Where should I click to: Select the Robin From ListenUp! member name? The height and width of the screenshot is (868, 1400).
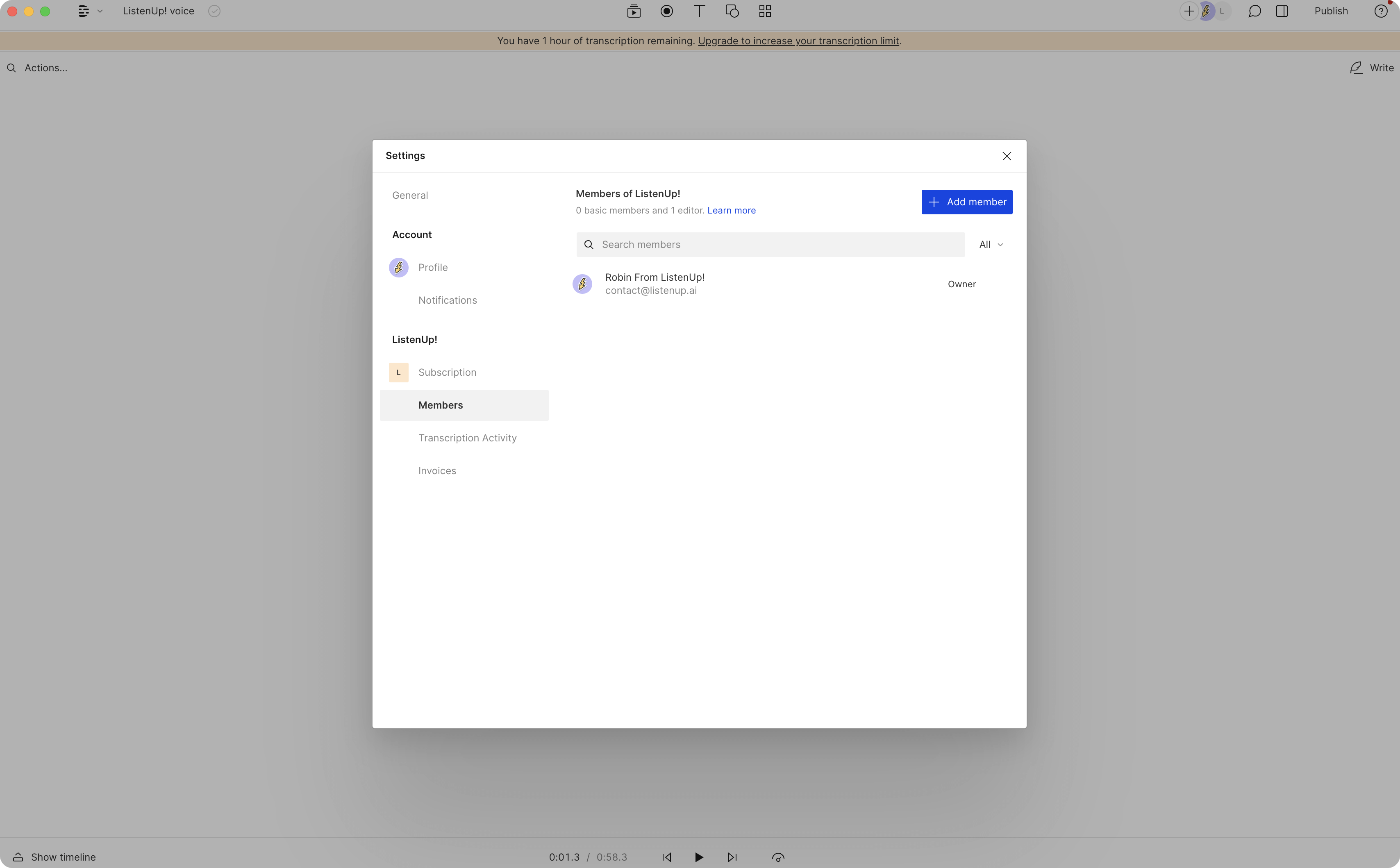655,277
